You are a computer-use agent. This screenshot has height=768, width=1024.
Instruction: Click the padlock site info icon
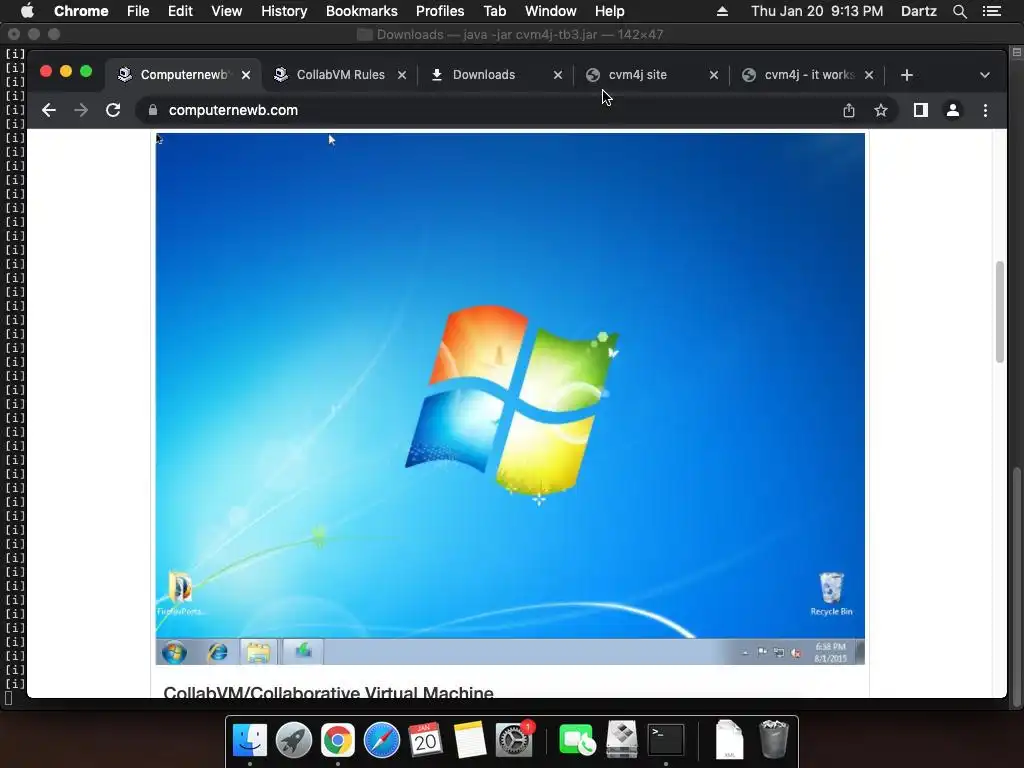(x=153, y=110)
